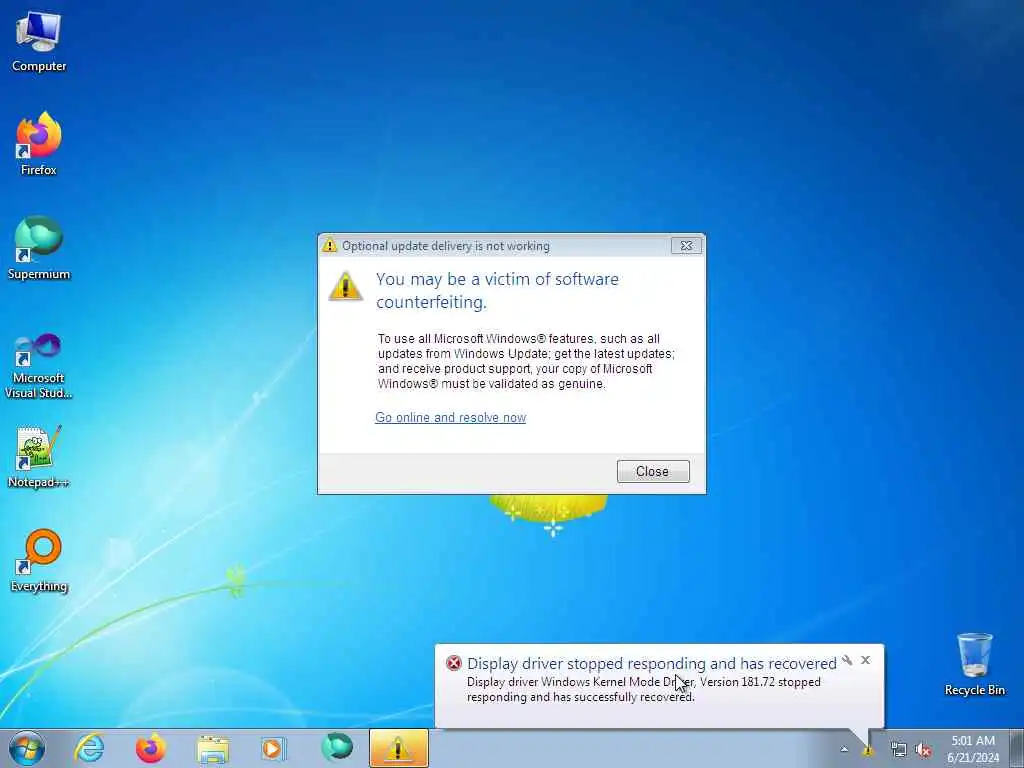Click the Close button in the counterfeiting dialog

652,472
